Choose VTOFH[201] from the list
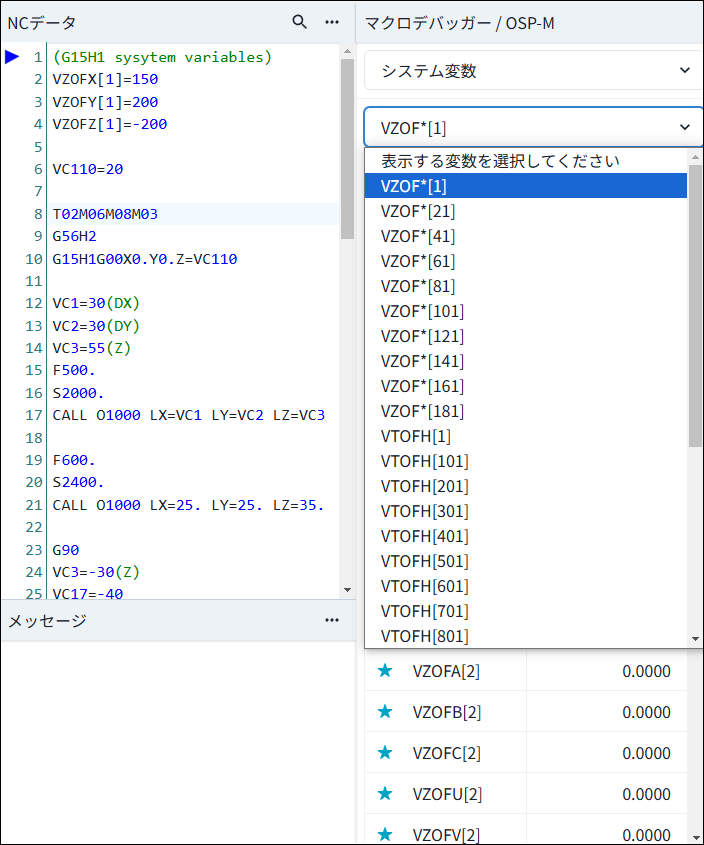 (526, 486)
